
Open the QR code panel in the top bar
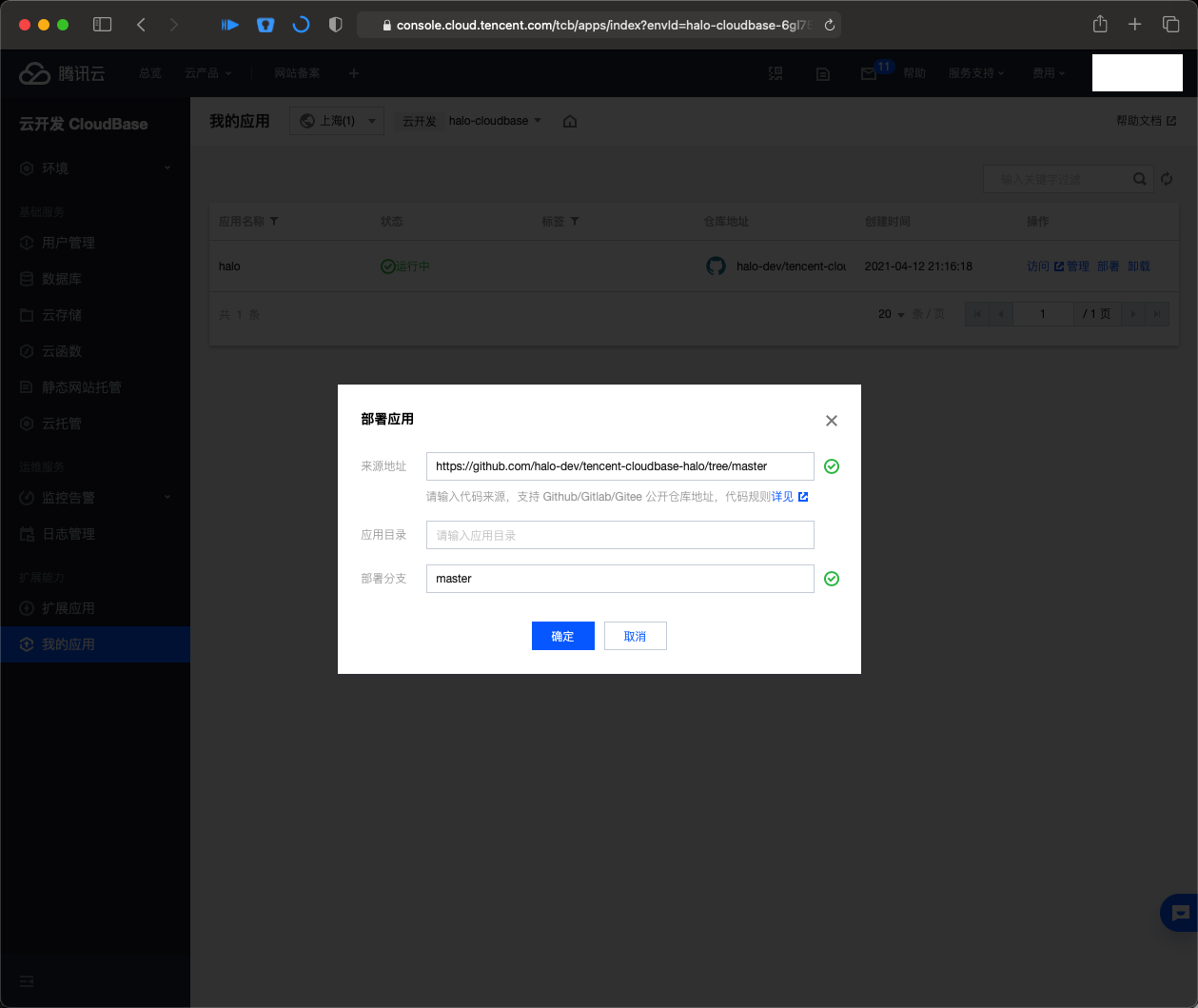776,72
